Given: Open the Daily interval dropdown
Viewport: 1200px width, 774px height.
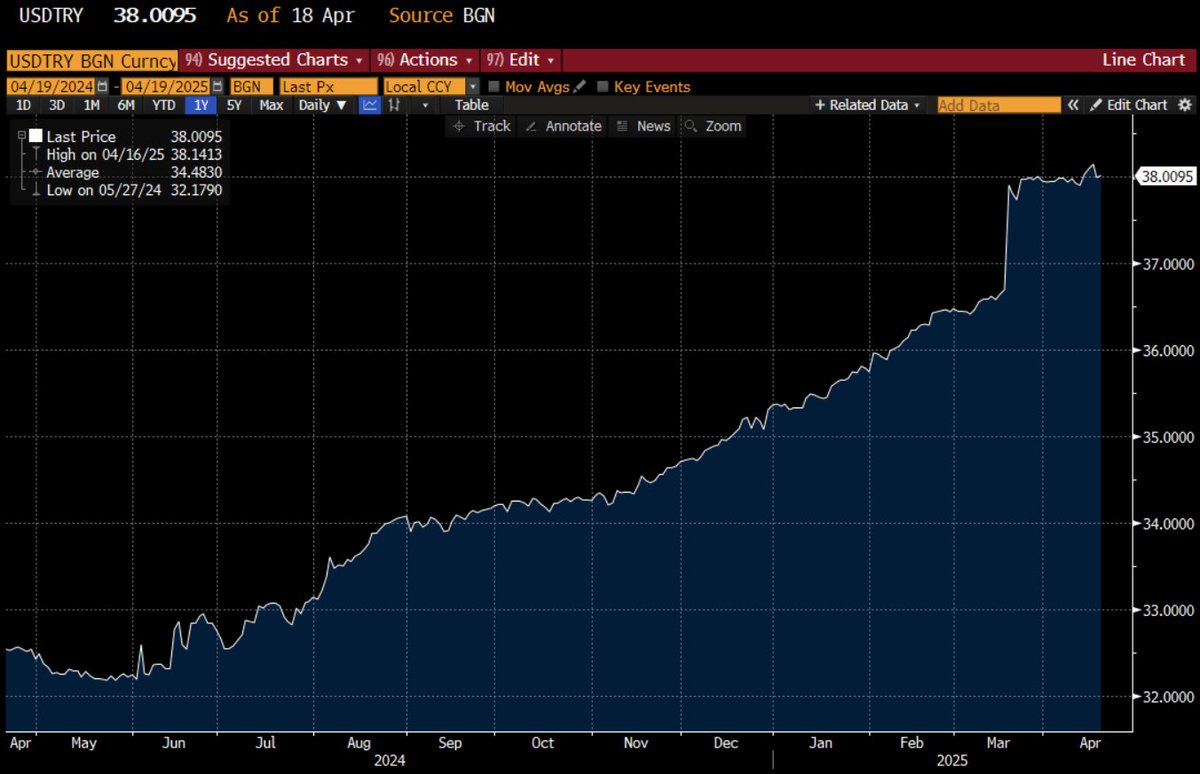Looking at the screenshot, I should [322, 105].
